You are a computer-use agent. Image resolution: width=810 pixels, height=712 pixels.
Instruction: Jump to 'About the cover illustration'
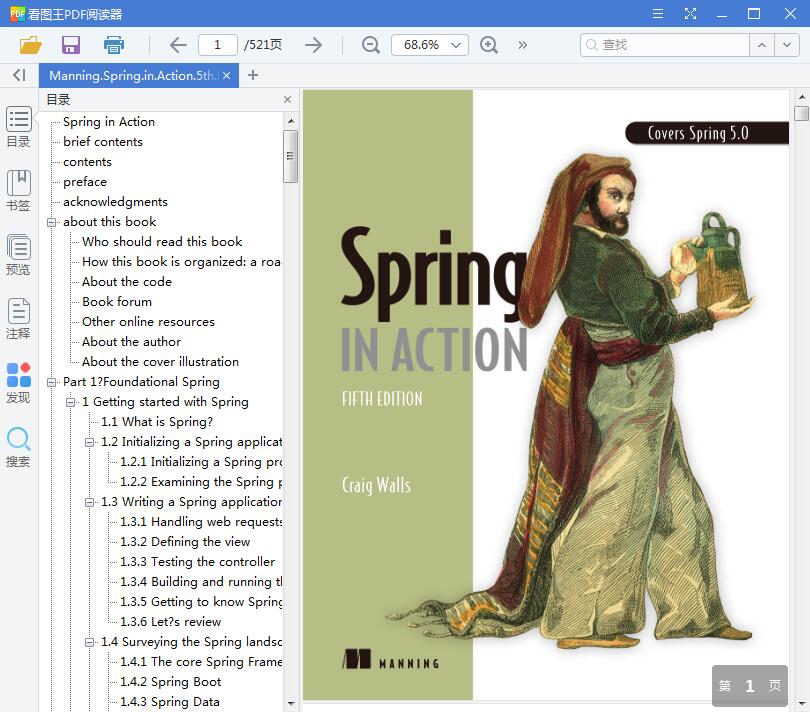pos(160,362)
